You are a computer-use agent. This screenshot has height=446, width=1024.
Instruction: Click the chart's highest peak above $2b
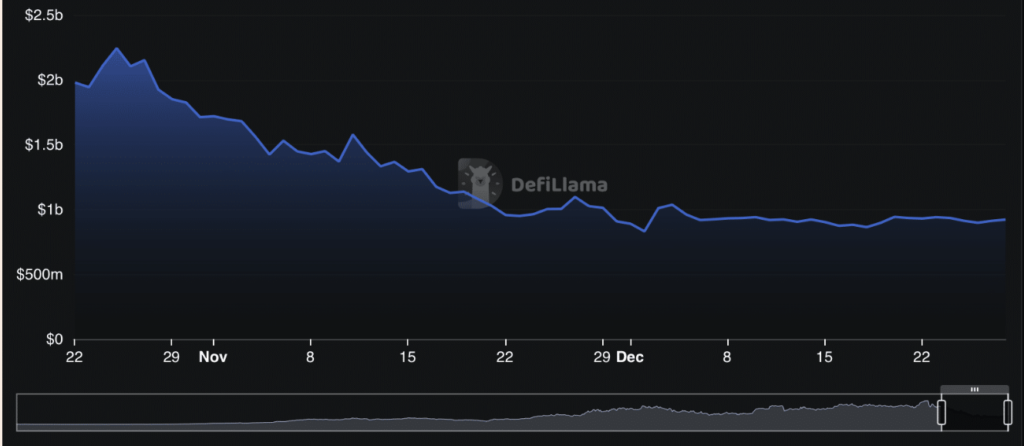116,48
